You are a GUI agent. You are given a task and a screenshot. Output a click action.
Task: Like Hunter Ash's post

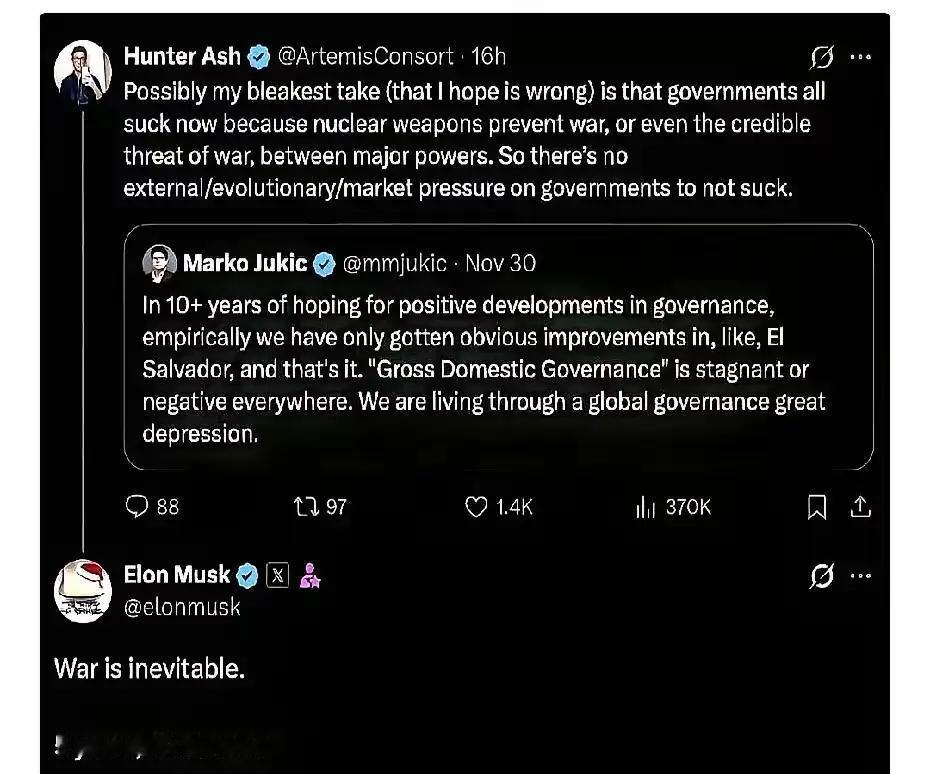coord(477,507)
